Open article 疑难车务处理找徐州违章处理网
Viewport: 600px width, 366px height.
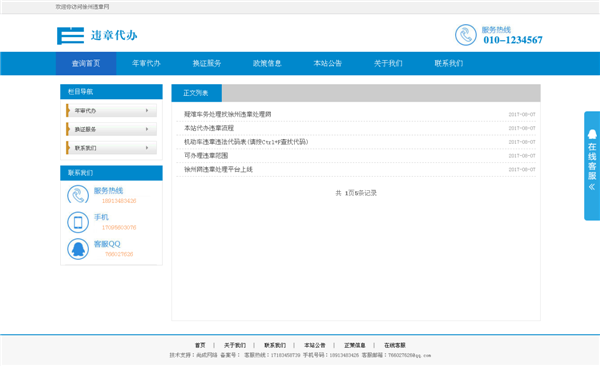(x=228, y=114)
